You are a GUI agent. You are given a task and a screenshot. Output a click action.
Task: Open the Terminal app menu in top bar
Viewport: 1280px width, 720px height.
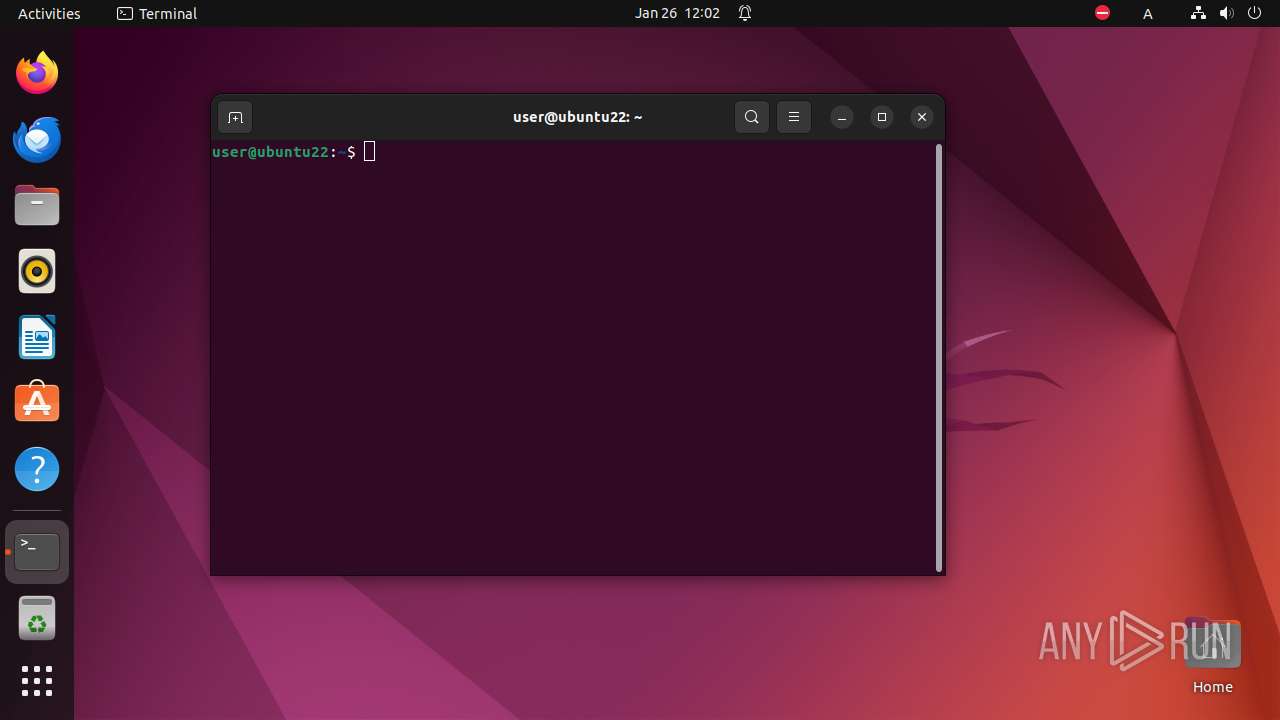[x=157, y=13]
